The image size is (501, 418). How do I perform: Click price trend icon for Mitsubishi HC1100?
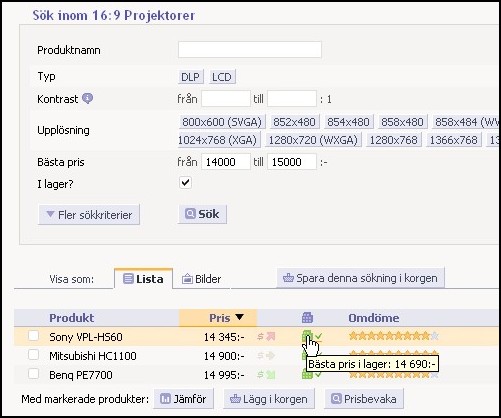click(x=266, y=356)
